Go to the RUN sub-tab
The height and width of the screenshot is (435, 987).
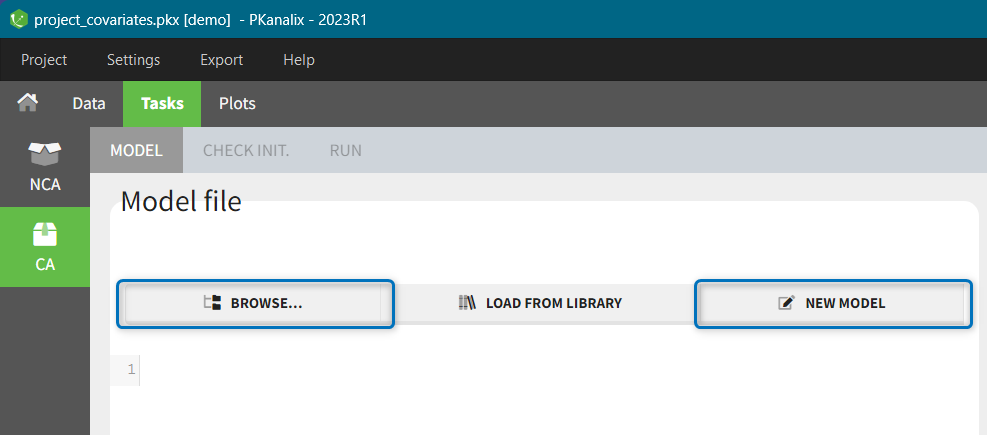tap(345, 151)
